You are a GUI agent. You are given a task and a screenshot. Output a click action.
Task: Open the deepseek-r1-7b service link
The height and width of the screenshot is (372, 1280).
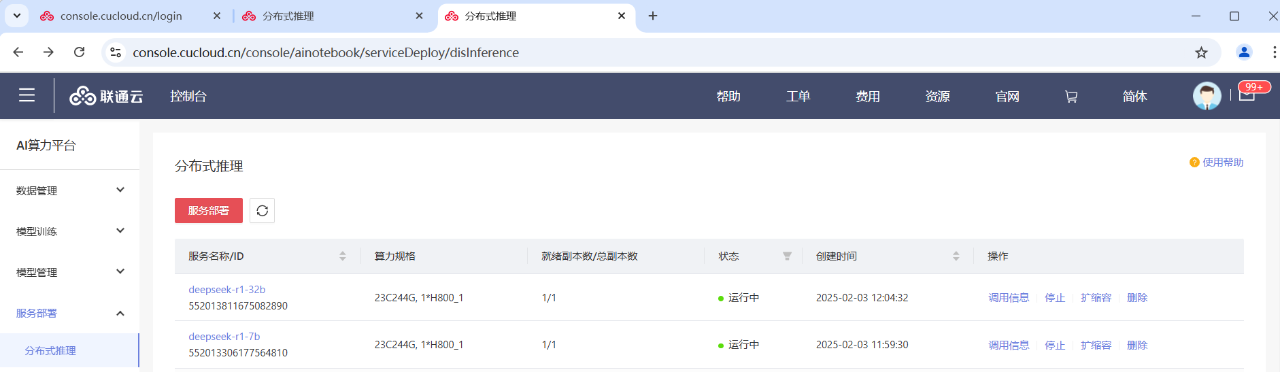[x=224, y=337]
